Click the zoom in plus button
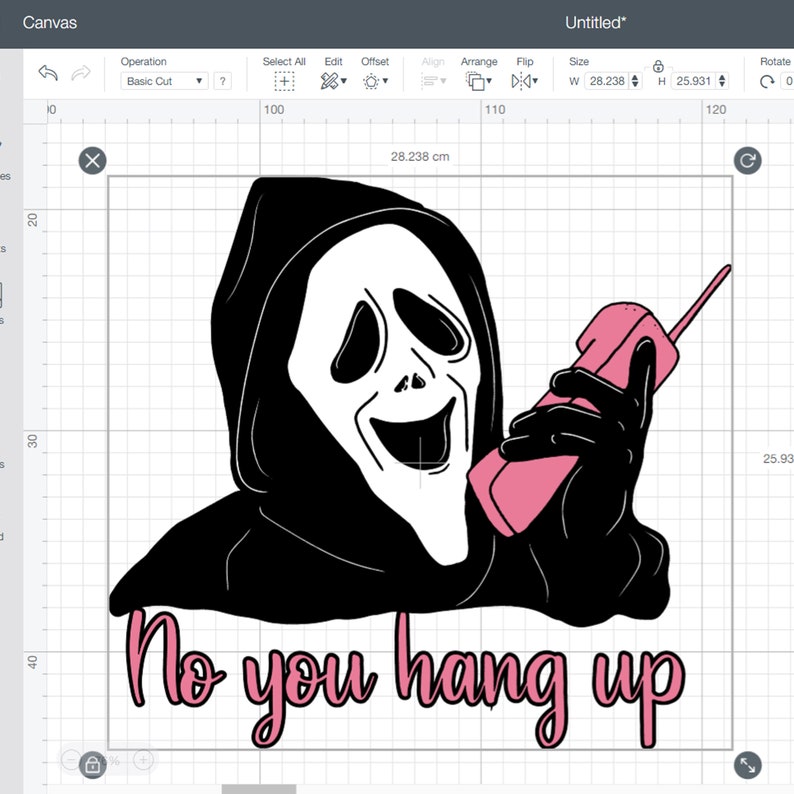Viewport: 794px width, 794px height. click(143, 760)
